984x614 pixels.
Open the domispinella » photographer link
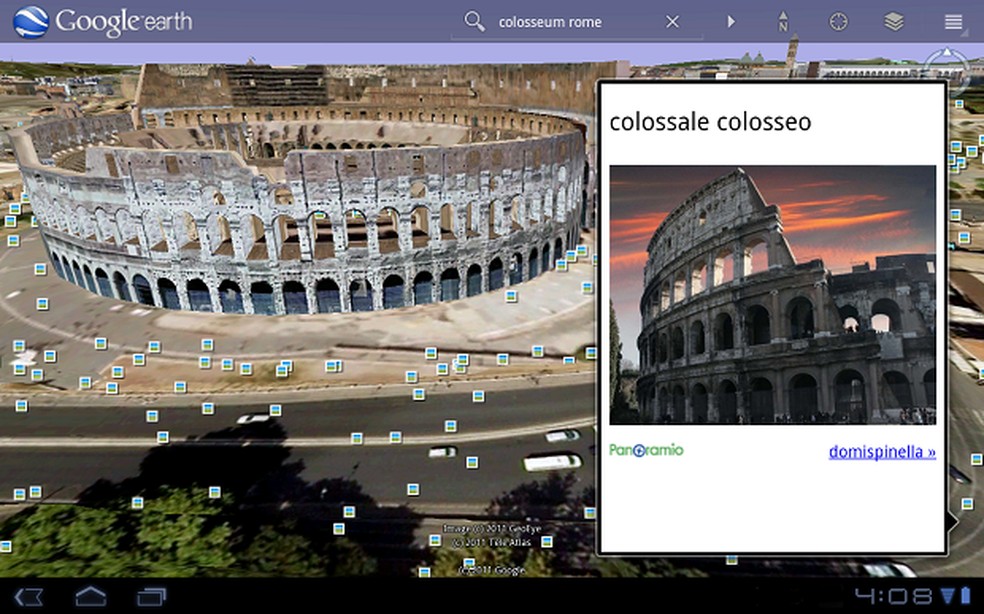pyautogui.click(x=881, y=451)
